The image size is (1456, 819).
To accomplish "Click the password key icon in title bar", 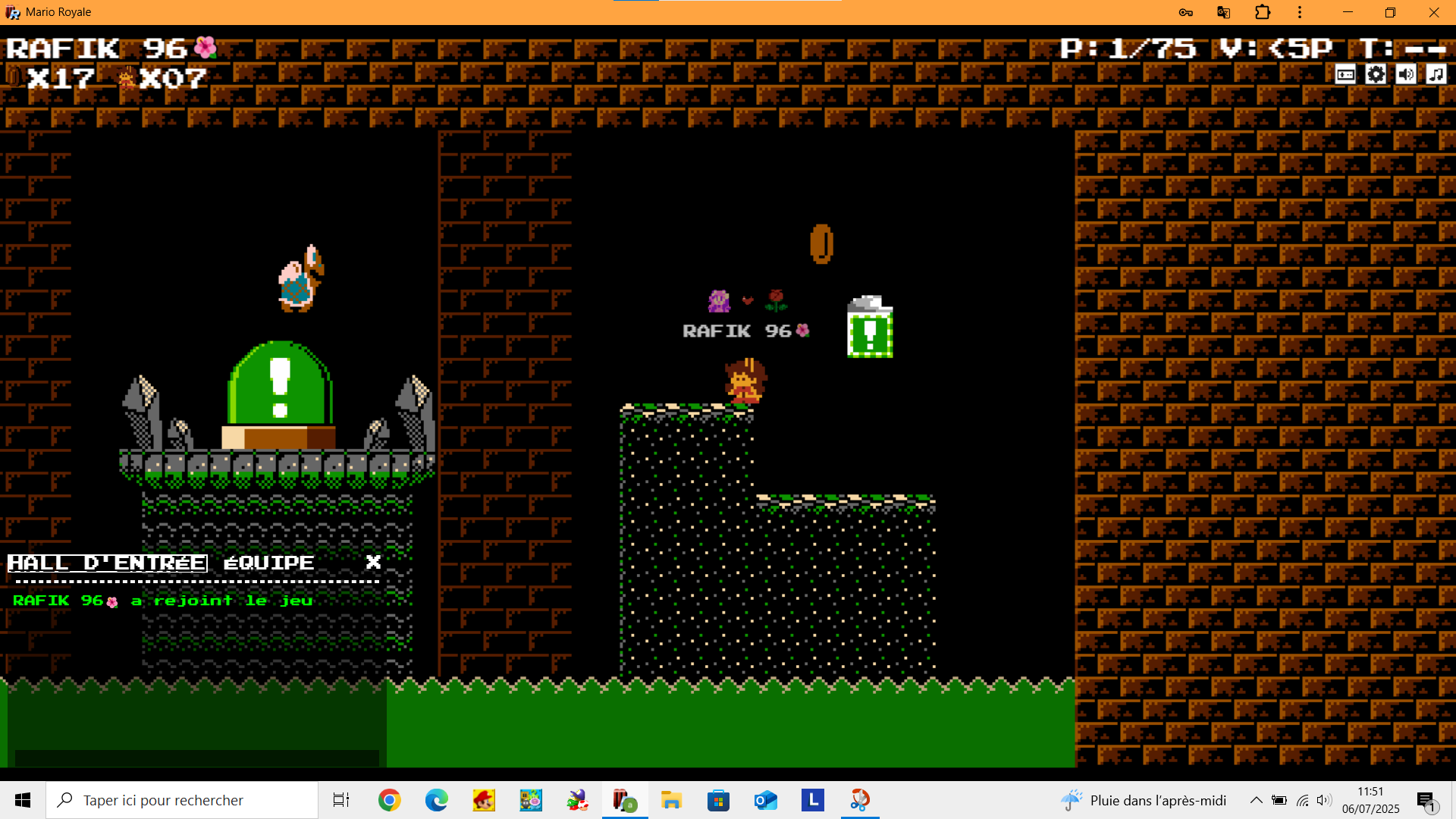I will pos(1186,12).
